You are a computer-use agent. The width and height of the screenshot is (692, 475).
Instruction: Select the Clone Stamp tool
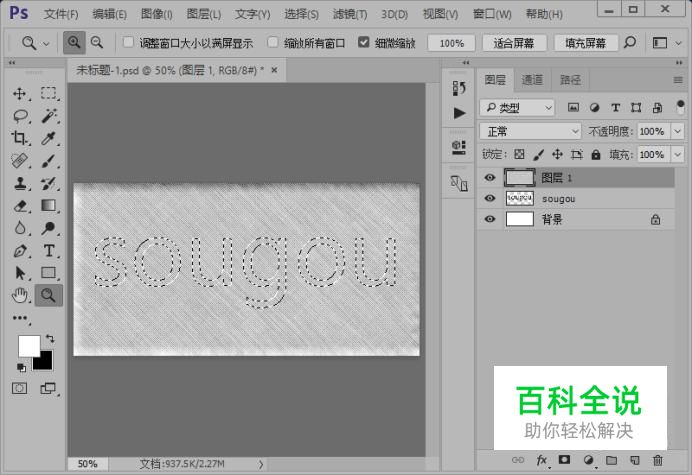(x=19, y=183)
